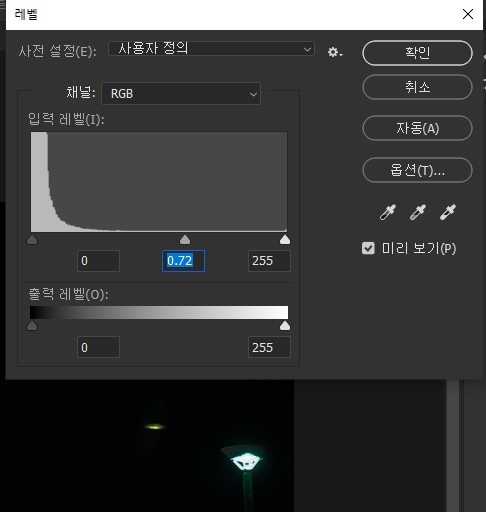Click the input shadow slider handle
The width and height of the screenshot is (486, 512).
[32, 240]
